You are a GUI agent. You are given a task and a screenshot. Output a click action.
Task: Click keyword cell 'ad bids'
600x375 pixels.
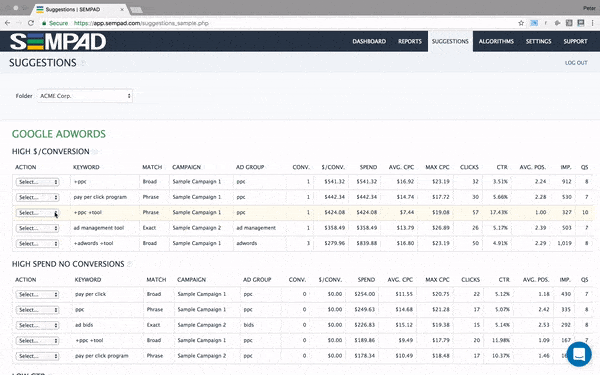(84, 325)
